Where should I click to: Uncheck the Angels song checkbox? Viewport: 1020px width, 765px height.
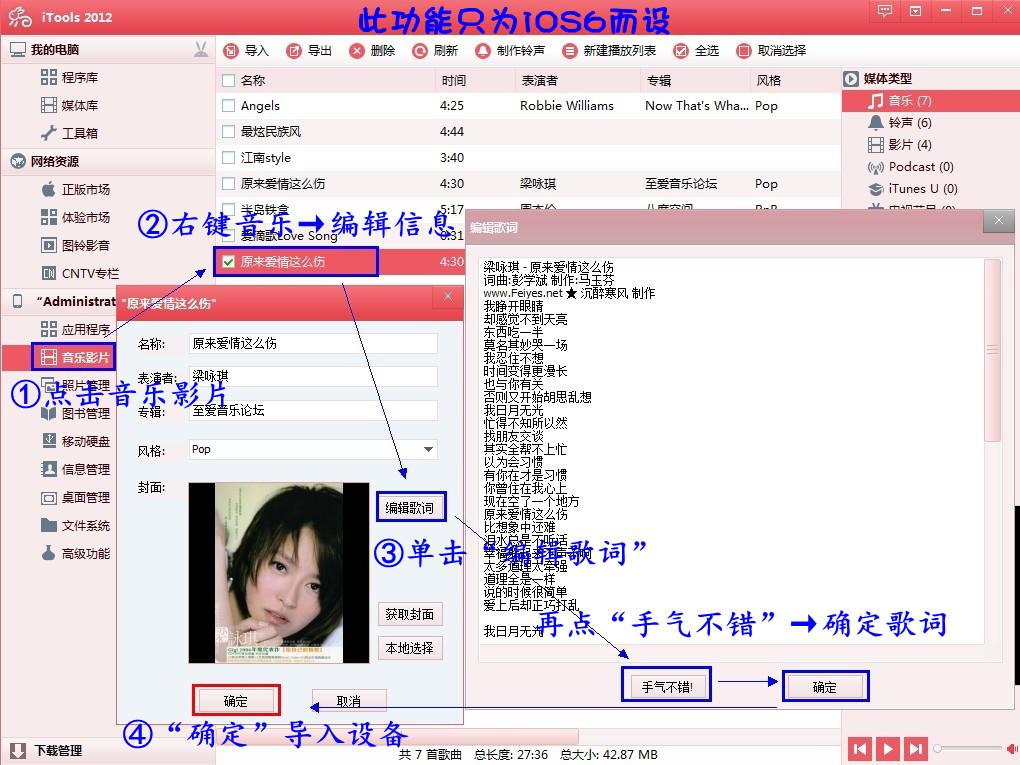click(227, 105)
